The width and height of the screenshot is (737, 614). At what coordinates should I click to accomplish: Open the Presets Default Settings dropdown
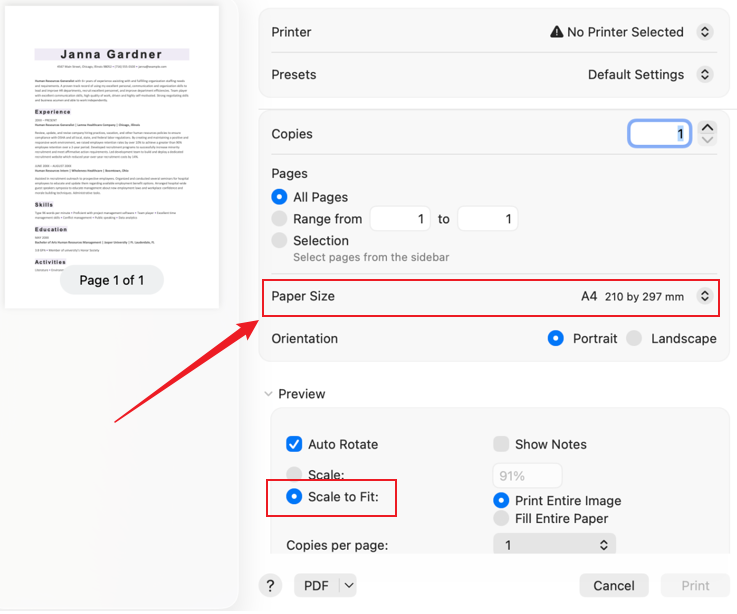coord(705,74)
